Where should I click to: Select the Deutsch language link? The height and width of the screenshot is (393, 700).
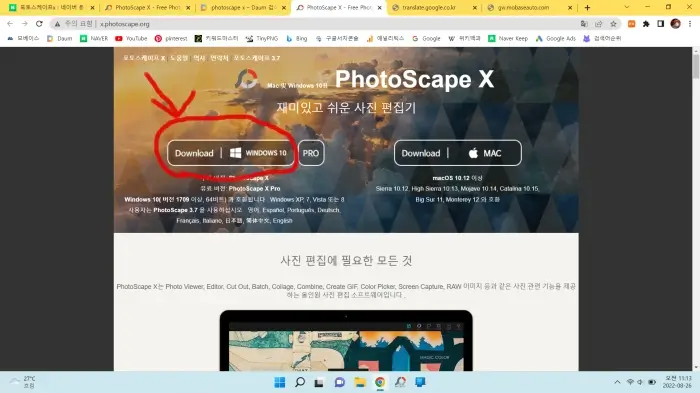[329, 210]
